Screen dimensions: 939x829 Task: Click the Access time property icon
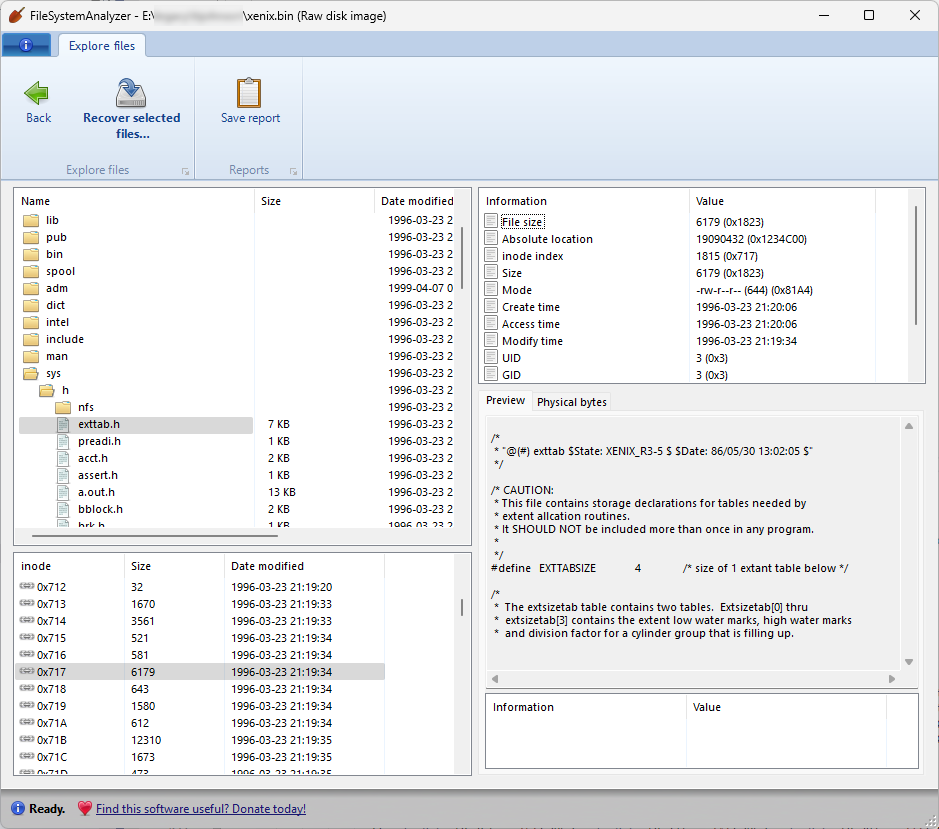point(491,323)
